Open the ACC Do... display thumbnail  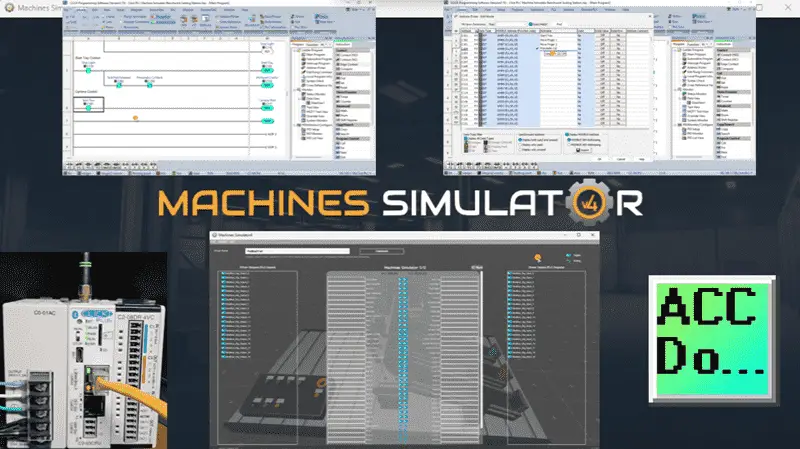pos(712,339)
